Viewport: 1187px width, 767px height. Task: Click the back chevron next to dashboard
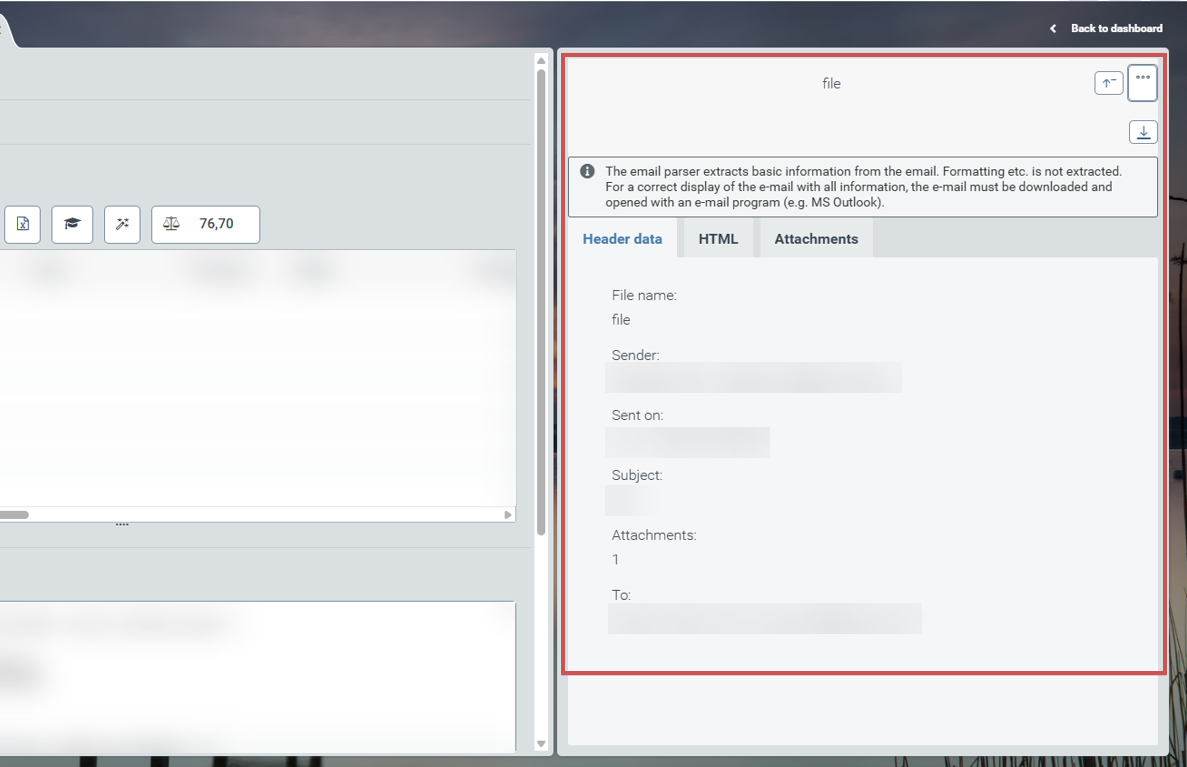1053,29
